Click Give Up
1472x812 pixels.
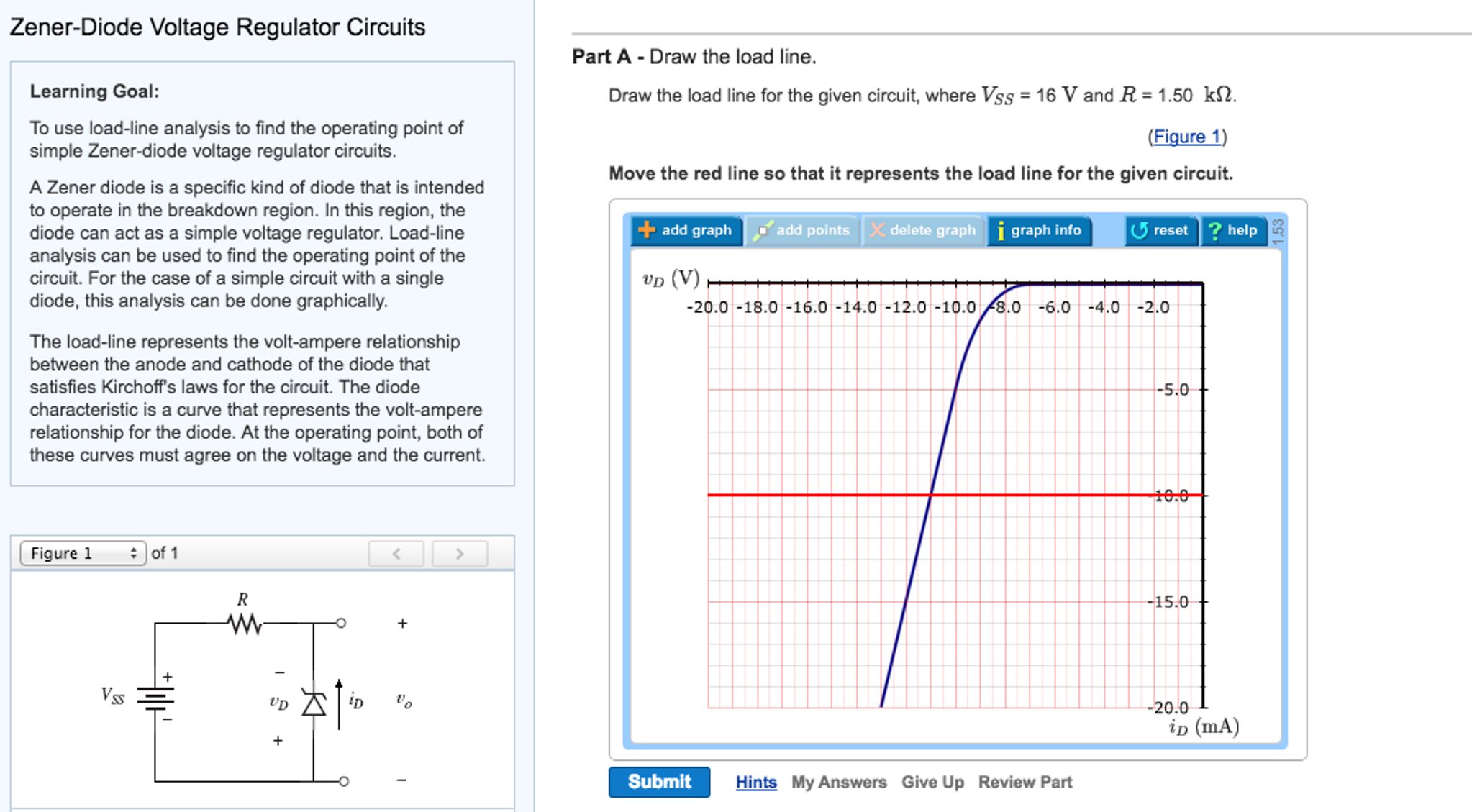(932, 782)
